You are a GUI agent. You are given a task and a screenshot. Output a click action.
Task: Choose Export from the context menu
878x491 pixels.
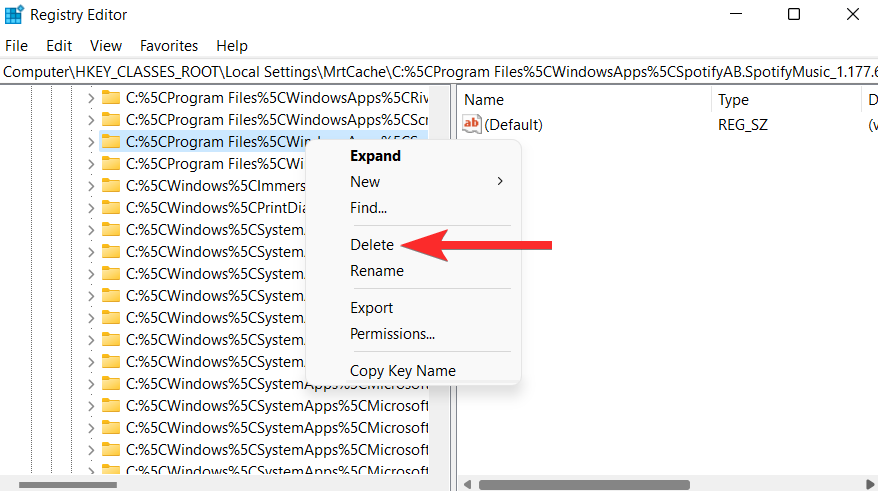(372, 308)
